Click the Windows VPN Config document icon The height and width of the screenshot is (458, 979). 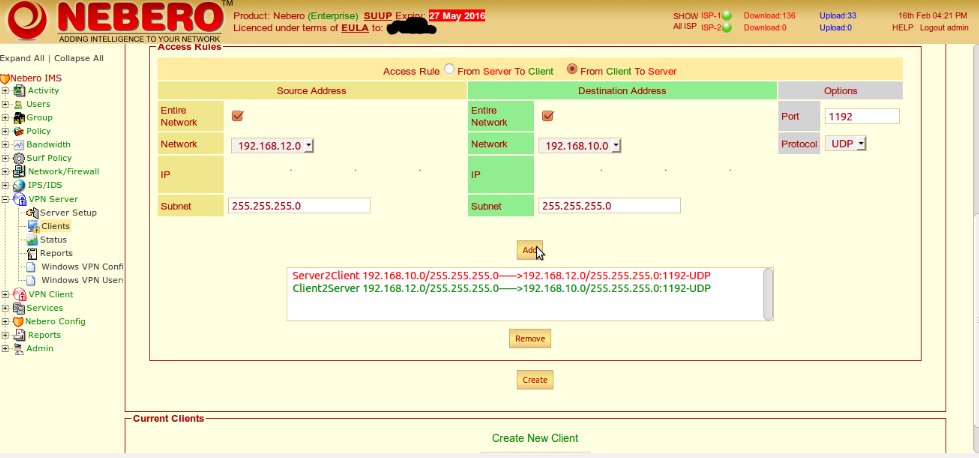[31, 267]
